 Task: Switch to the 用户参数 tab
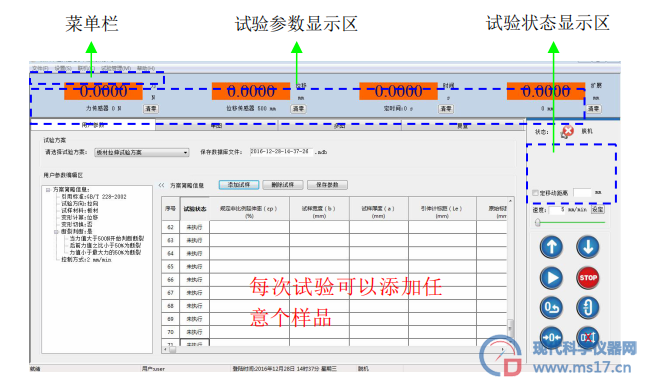click(x=93, y=125)
